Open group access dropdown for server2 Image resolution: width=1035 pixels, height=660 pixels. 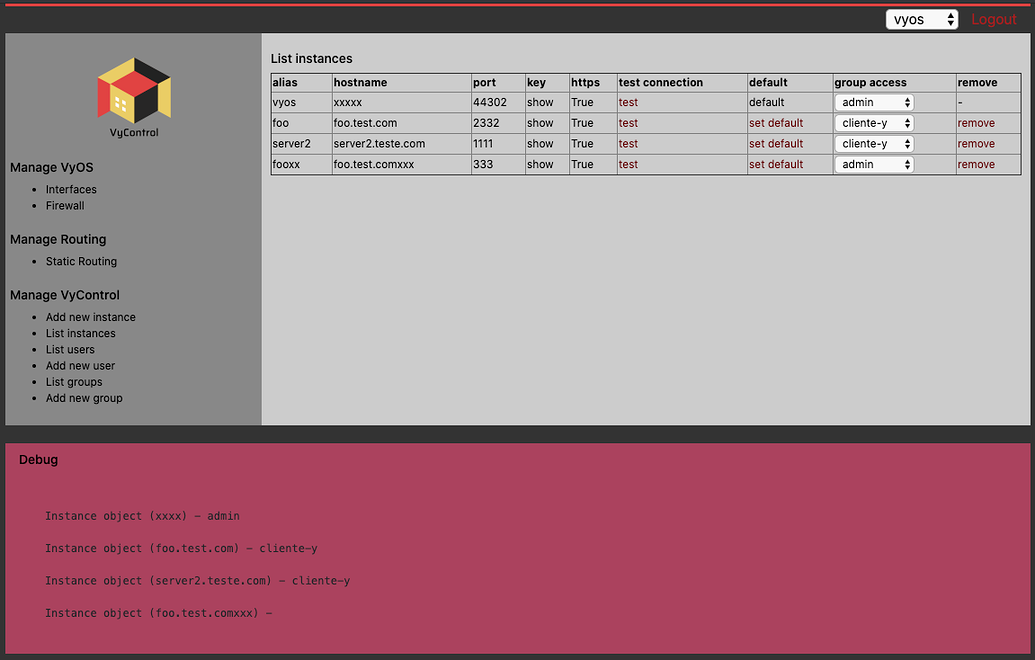(x=873, y=143)
